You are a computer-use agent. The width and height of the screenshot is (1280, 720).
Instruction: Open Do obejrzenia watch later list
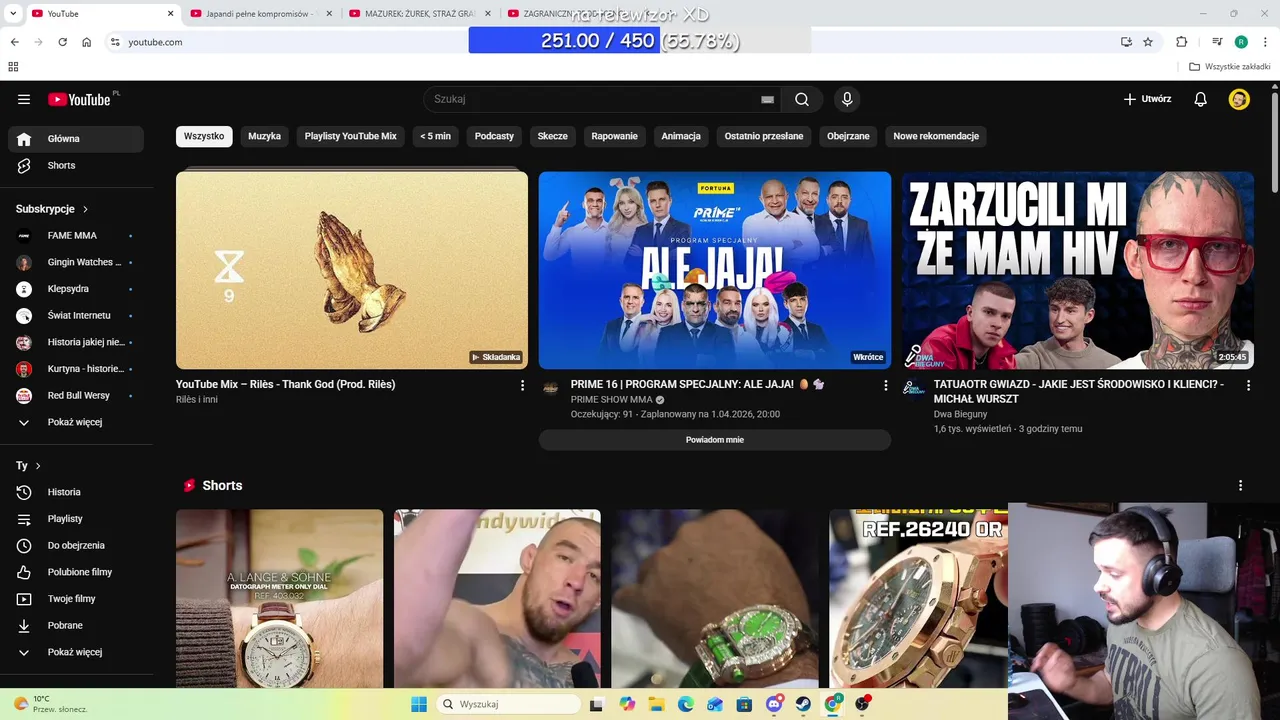coord(76,545)
